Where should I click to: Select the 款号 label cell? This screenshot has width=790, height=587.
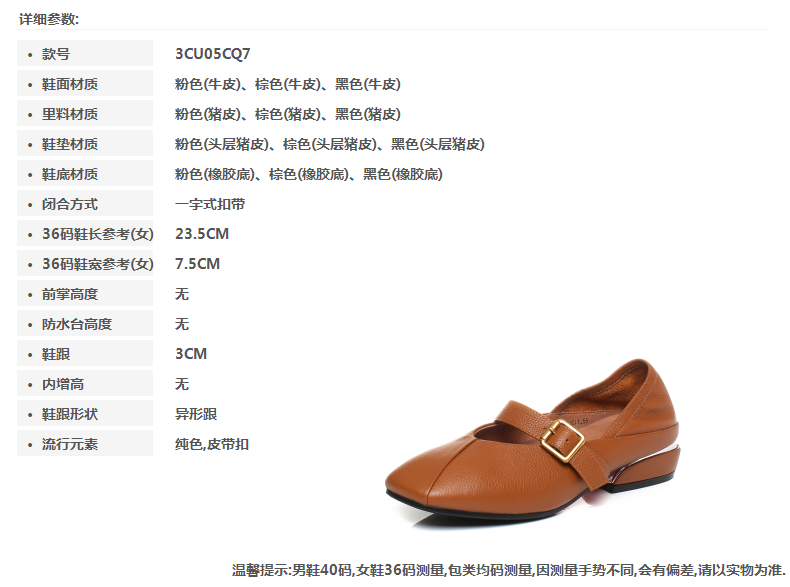coord(85,53)
